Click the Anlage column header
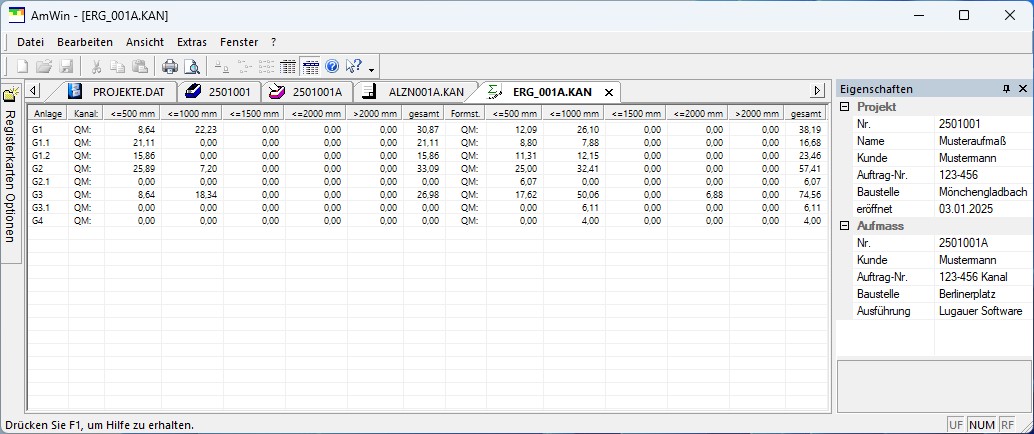The image size is (1034, 434). [x=48, y=114]
